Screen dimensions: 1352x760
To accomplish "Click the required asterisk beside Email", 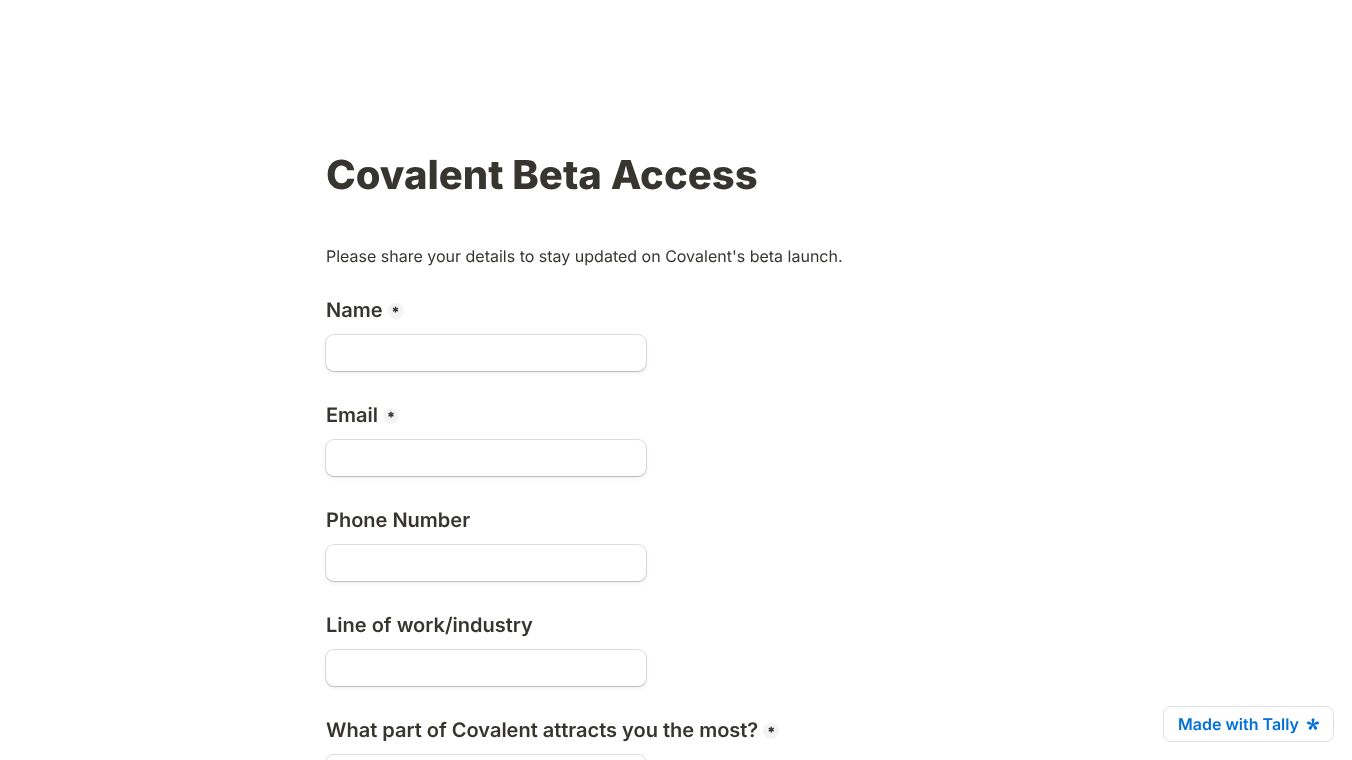I will click(391, 416).
